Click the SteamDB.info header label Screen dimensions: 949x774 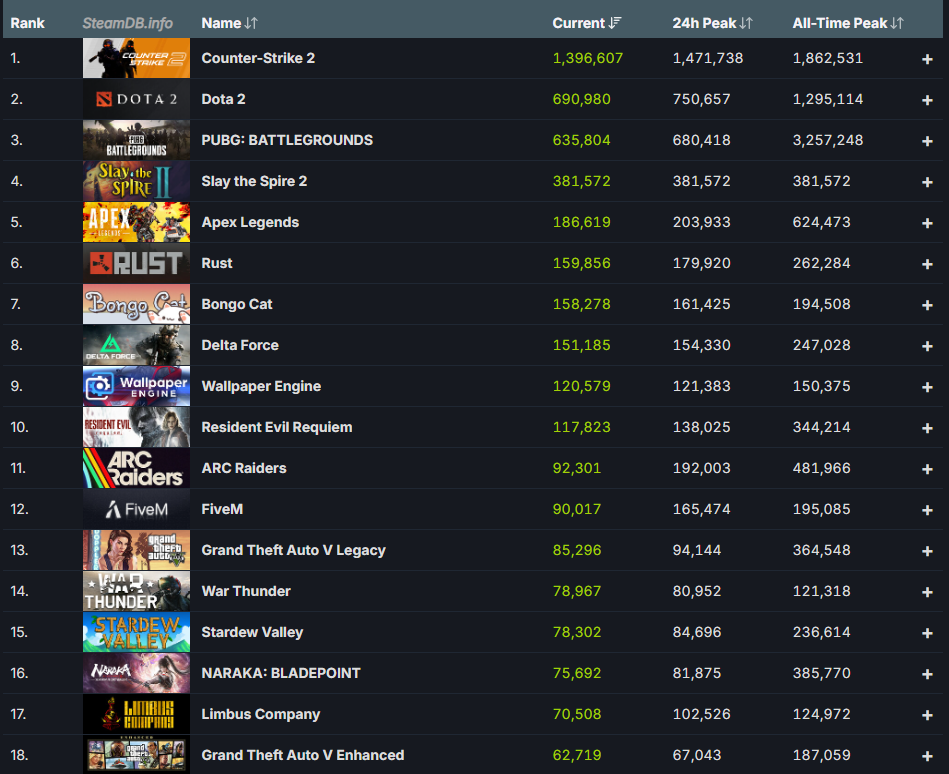click(x=127, y=23)
